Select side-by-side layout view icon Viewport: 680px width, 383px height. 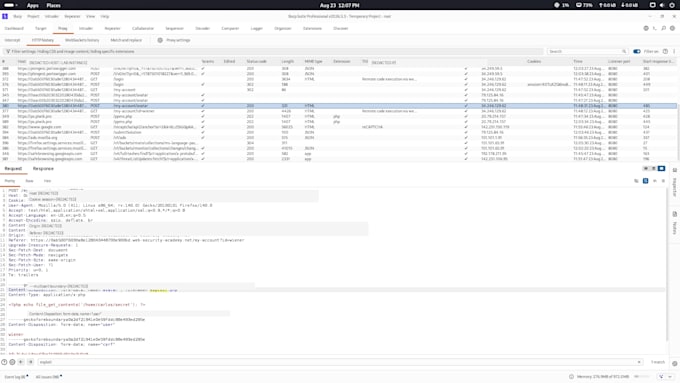(x=646, y=168)
